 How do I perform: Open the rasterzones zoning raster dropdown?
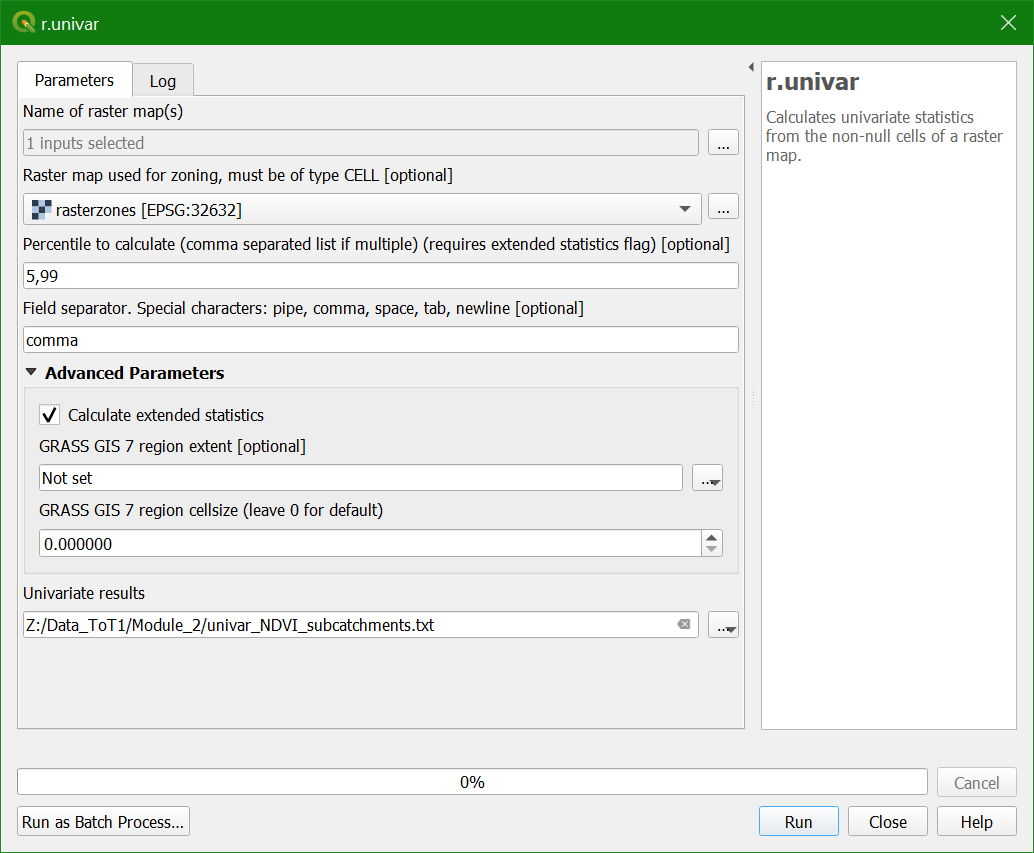(361, 209)
